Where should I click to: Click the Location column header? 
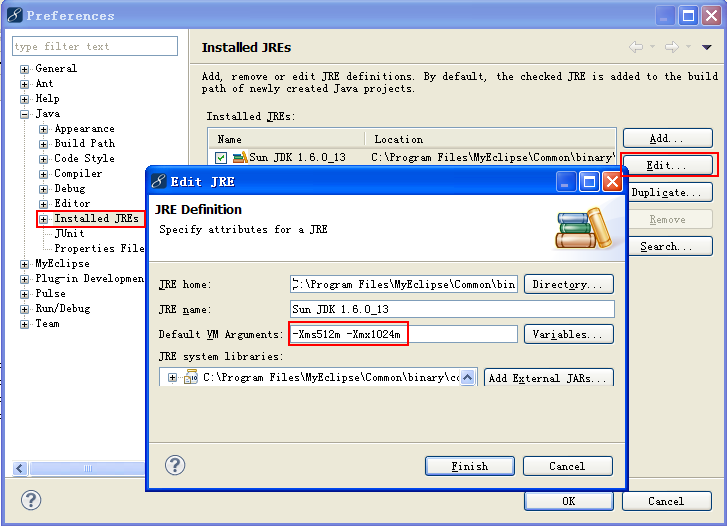pyautogui.click(x=490, y=139)
